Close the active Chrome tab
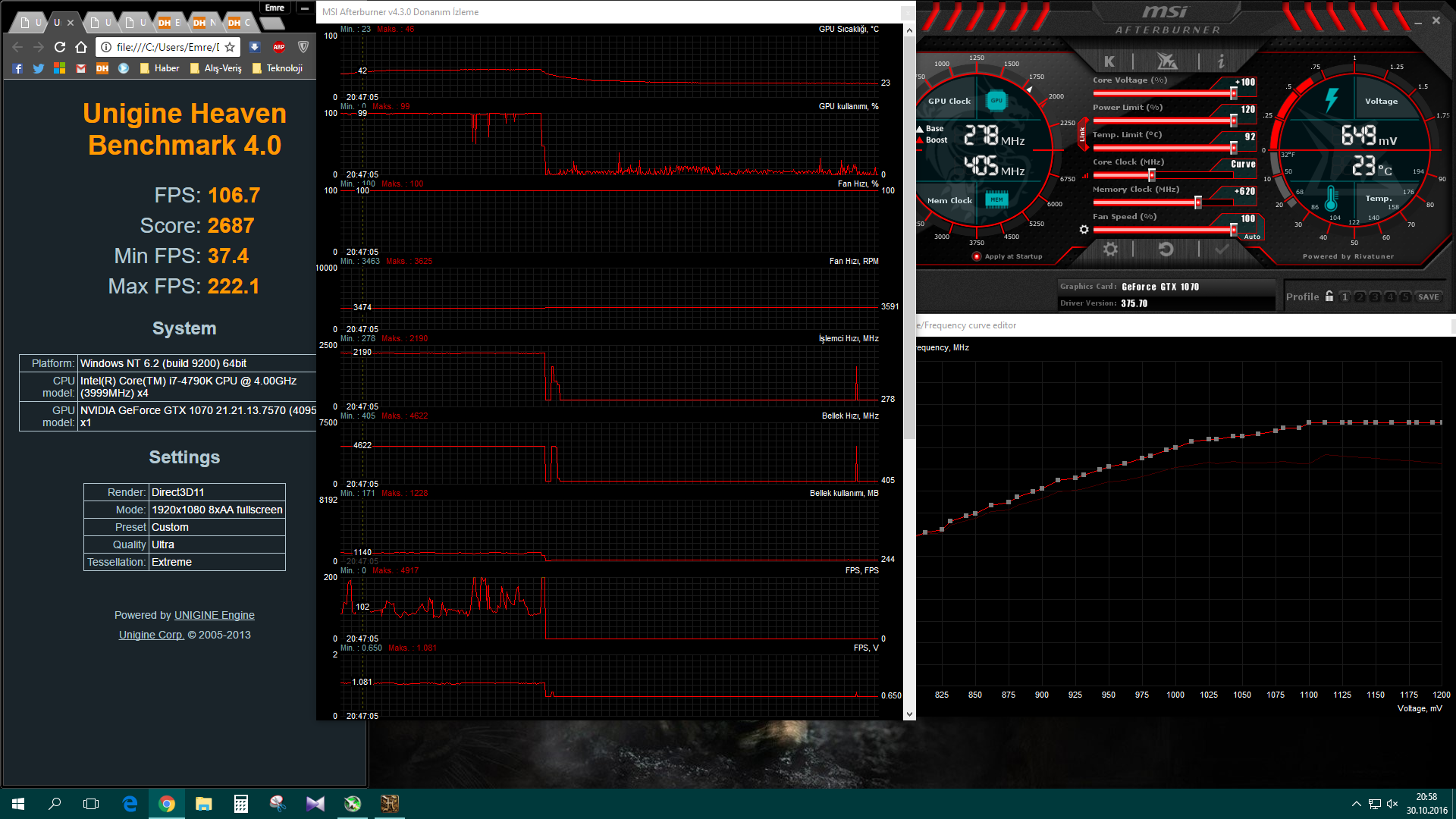This screenshot has width=1456, height=819. coord(71,23)
